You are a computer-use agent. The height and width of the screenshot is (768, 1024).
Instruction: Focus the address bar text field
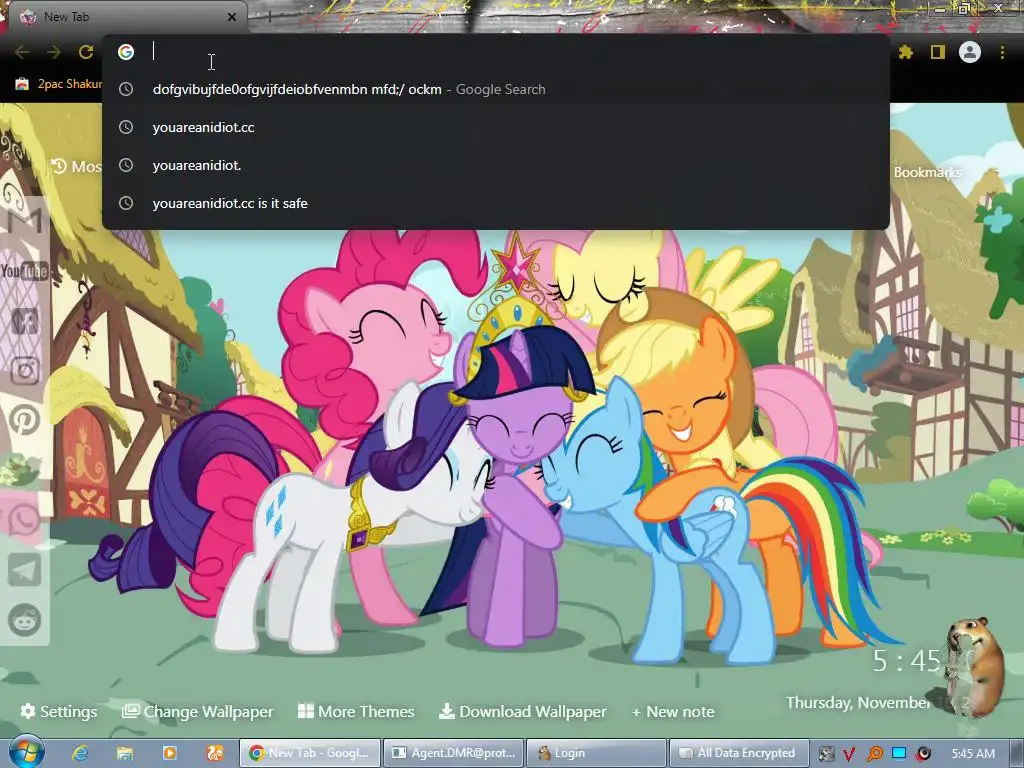[x=516, y=52]
